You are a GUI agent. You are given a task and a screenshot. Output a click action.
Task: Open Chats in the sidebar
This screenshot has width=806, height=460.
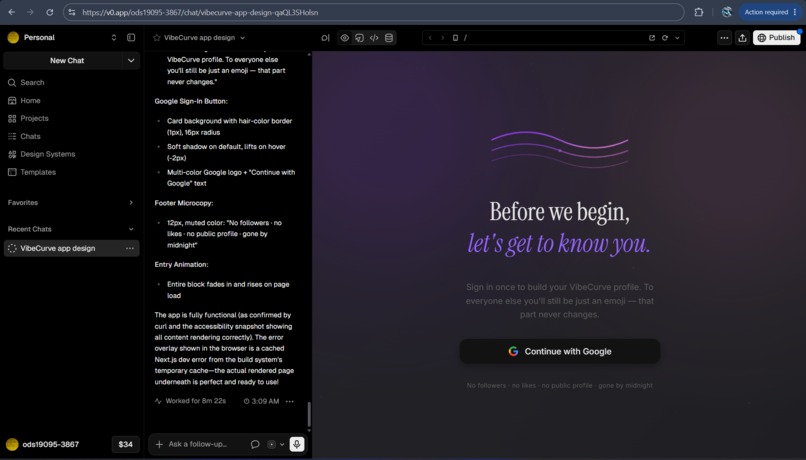(x=71, y=136)
